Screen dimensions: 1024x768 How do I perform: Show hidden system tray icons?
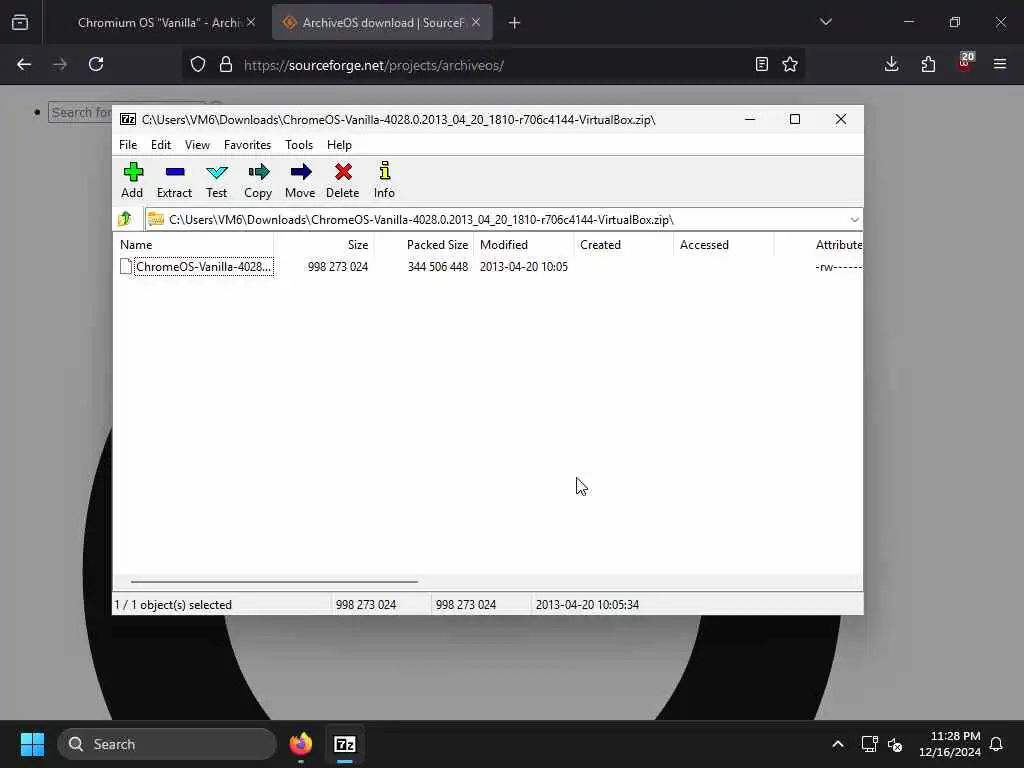(x=838, y=744)
